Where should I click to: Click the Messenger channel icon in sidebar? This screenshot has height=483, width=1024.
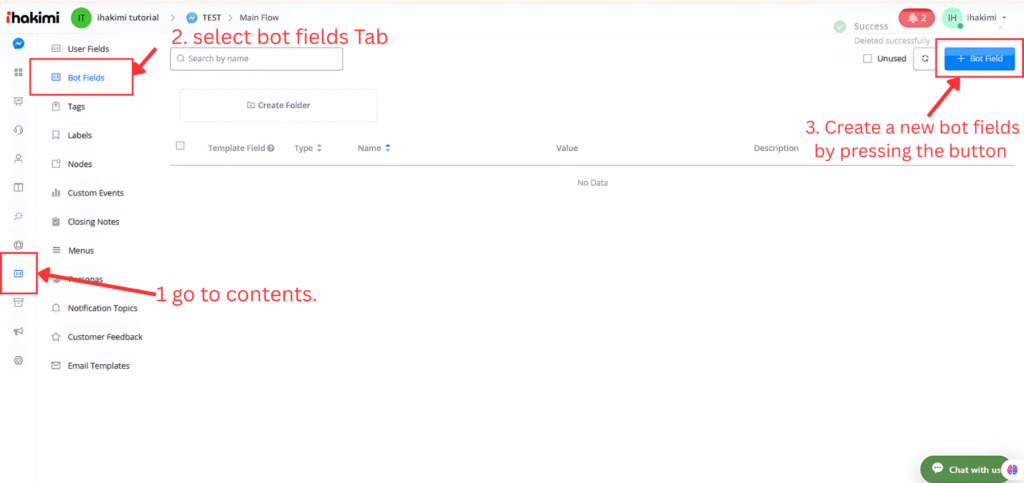click(x=18, y=44)
